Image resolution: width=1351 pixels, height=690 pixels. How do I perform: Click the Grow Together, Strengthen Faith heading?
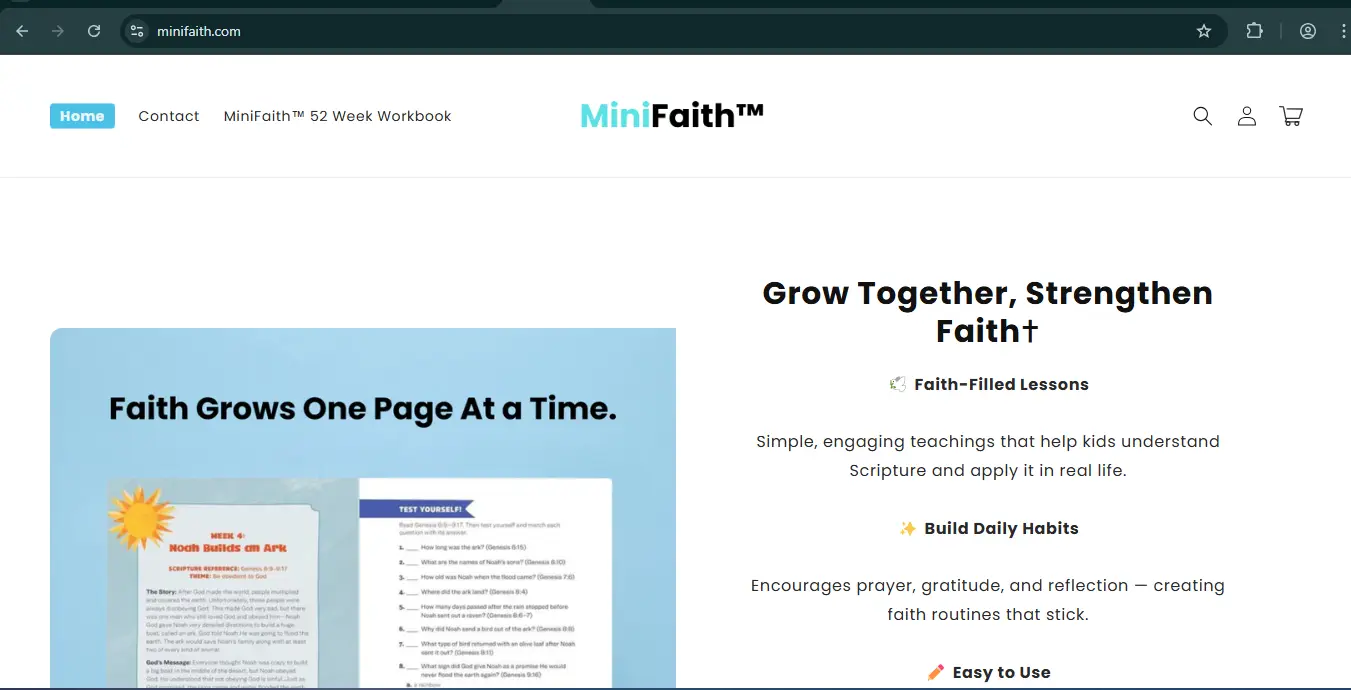tap(987, 311)
